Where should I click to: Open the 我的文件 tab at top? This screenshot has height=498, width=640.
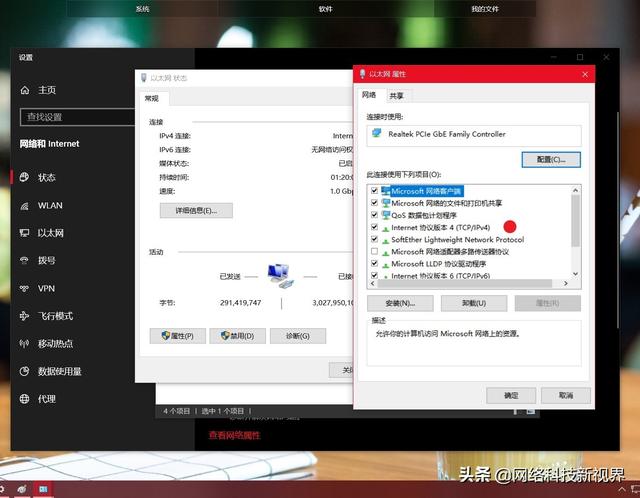(485, 9)
